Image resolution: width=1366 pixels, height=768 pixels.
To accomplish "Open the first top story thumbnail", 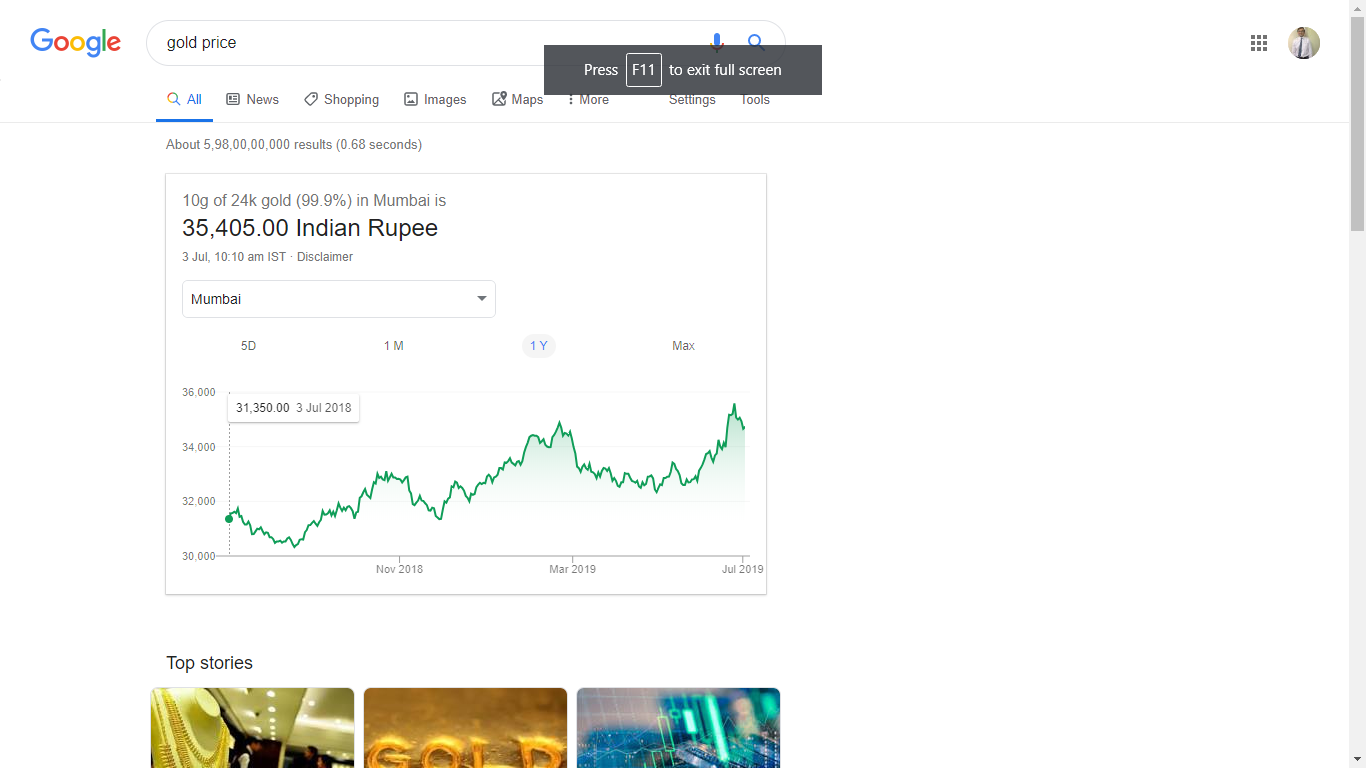I will pos(252,728).
